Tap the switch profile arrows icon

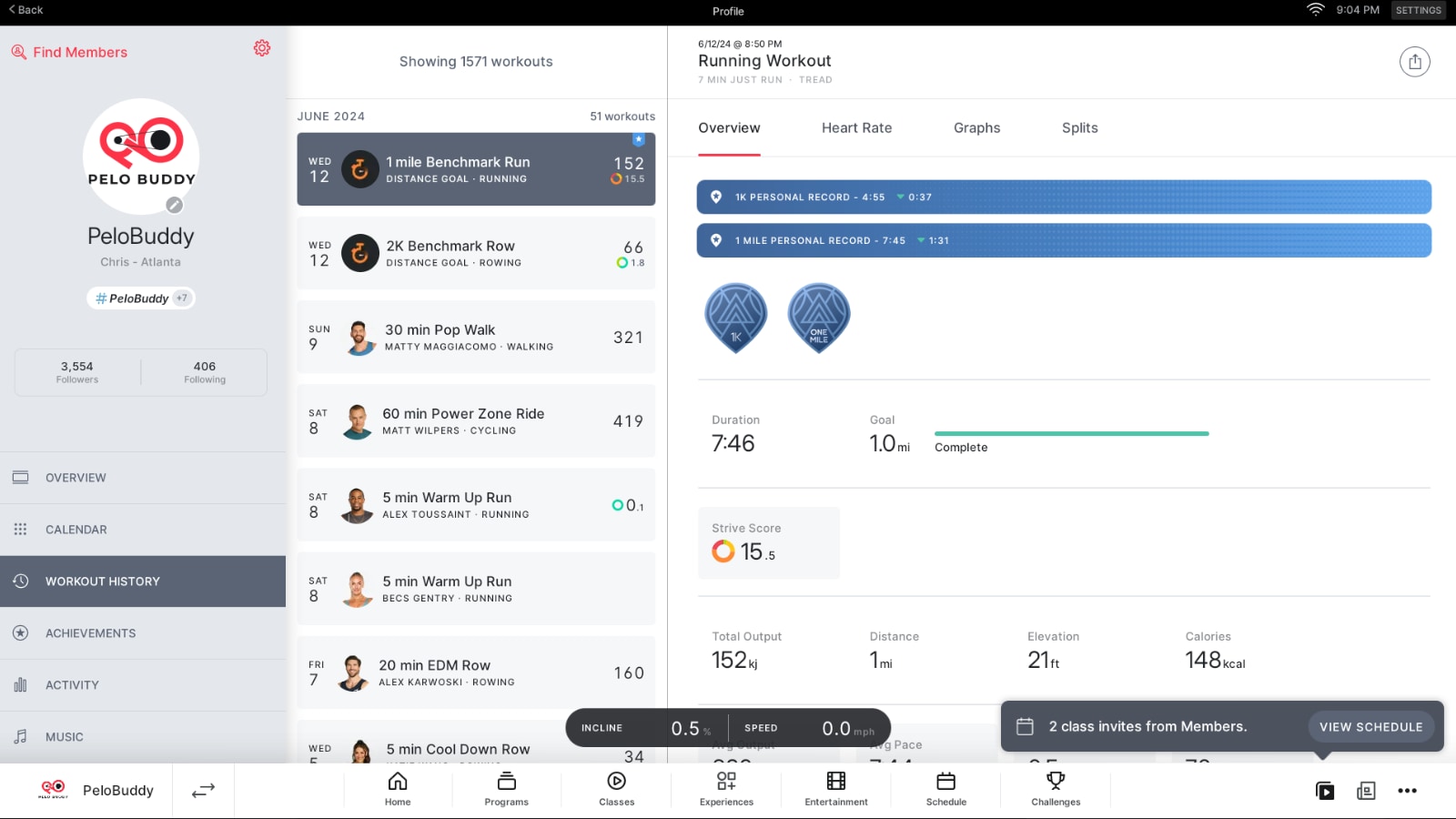click(203, 791)
